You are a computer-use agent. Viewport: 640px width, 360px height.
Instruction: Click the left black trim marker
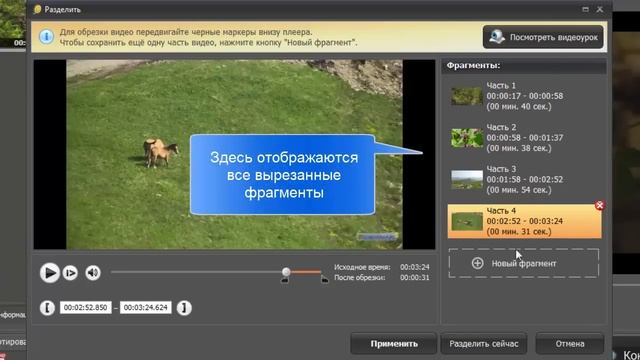pos(285,280)
